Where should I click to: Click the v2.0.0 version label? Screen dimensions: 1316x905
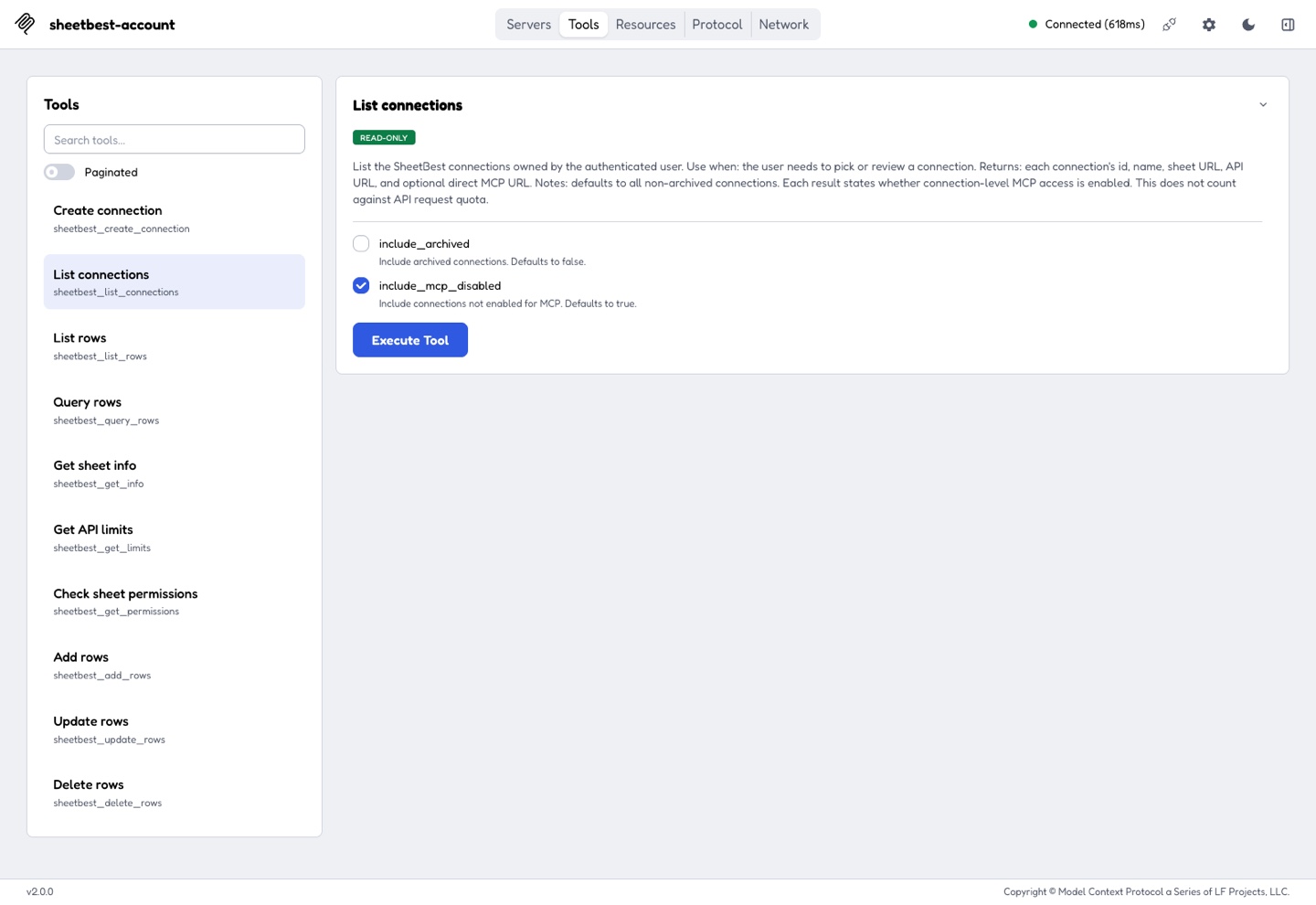coord(40,892)
